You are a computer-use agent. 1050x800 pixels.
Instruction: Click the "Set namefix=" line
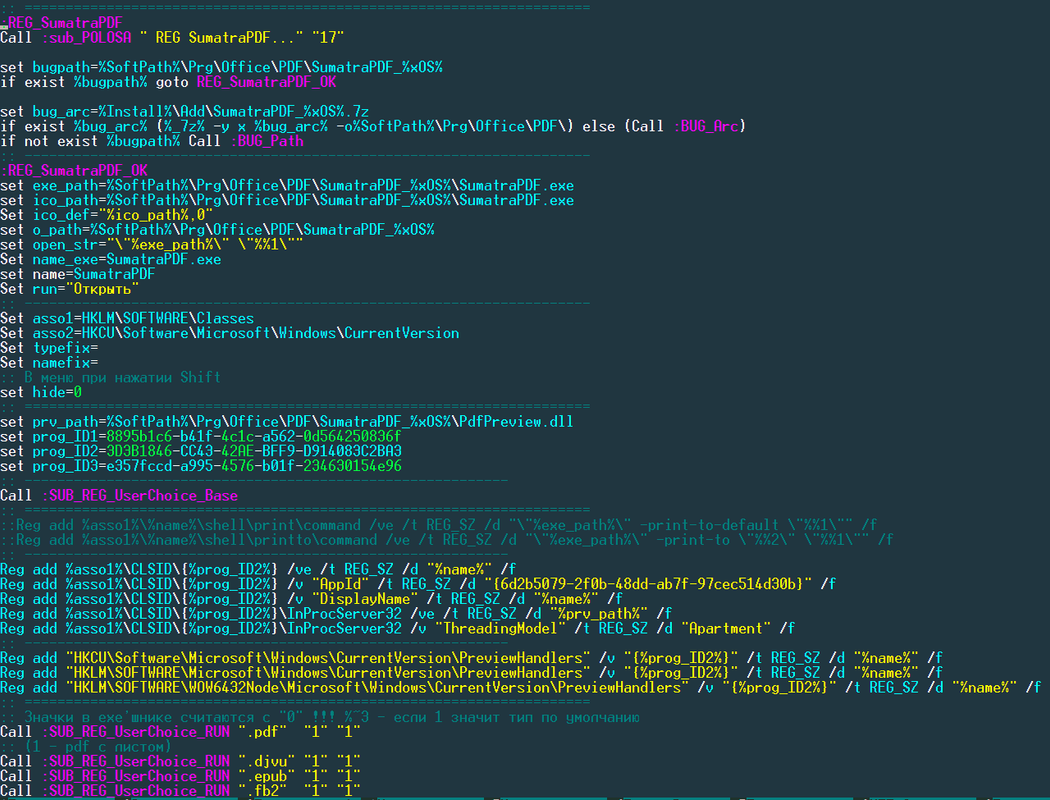click(x=50, y=362)
